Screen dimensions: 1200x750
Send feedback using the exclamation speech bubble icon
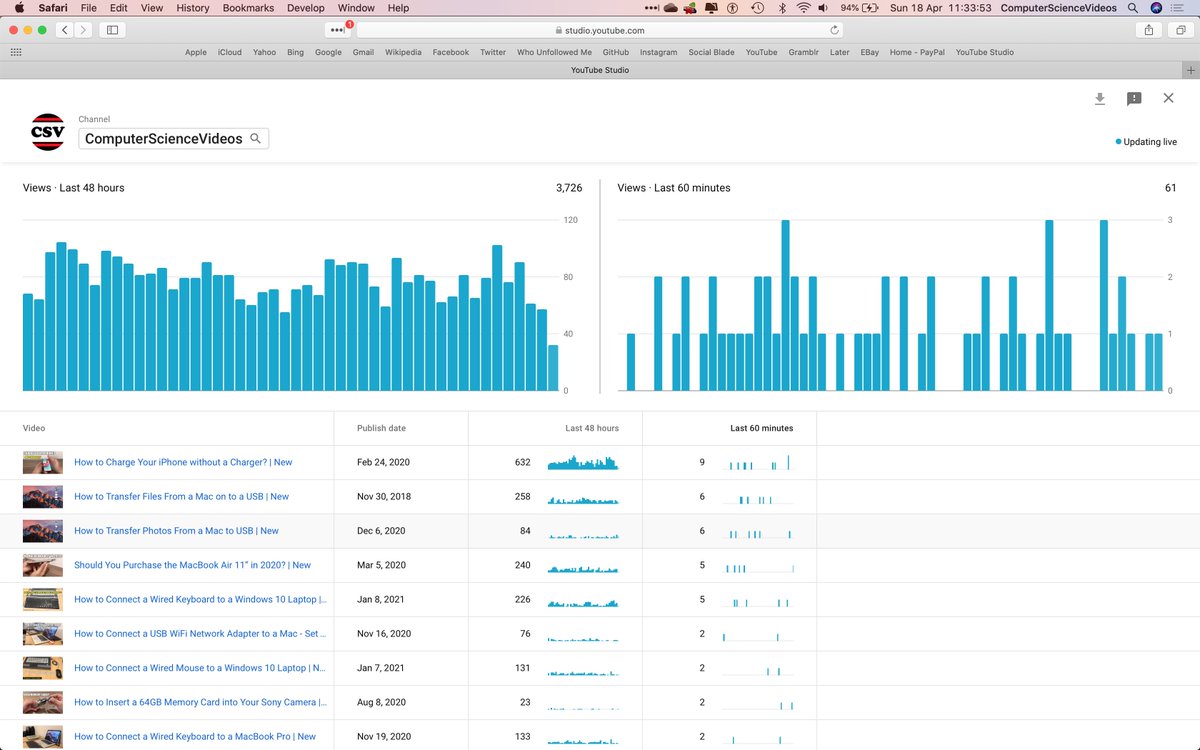pyautogui.click(x=1134, y=98)
